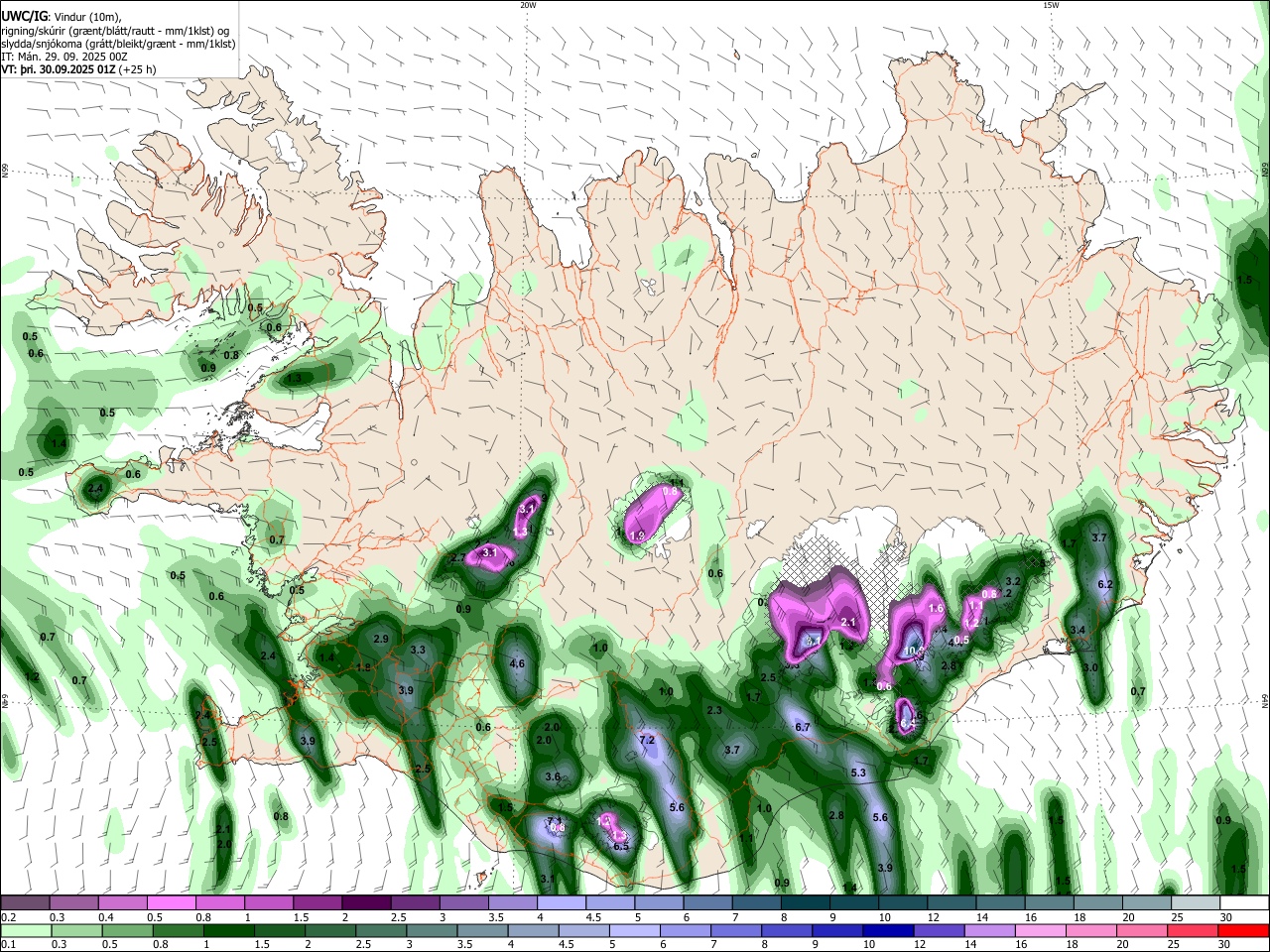Image resolution: width=1270 pixels, height=952 pixels.
Task: Click the 5.3 precipitation value on the map
Action: click(x=859, y=773)
